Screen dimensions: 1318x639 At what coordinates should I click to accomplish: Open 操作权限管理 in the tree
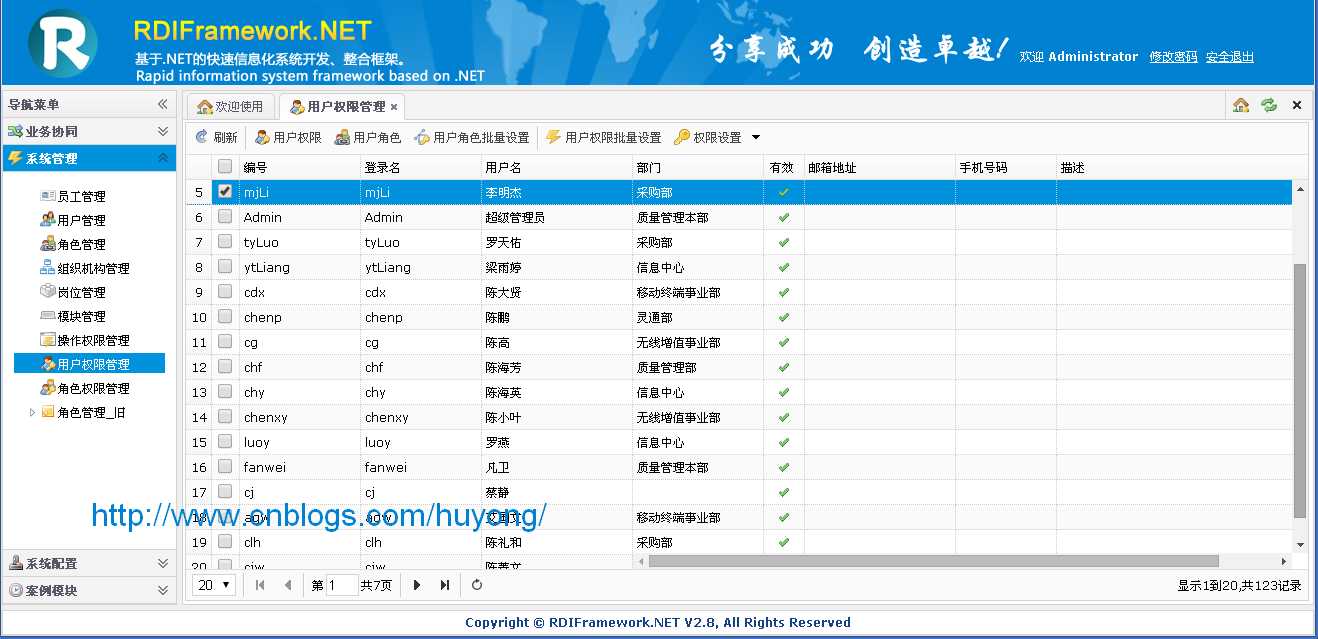point(93,340)
